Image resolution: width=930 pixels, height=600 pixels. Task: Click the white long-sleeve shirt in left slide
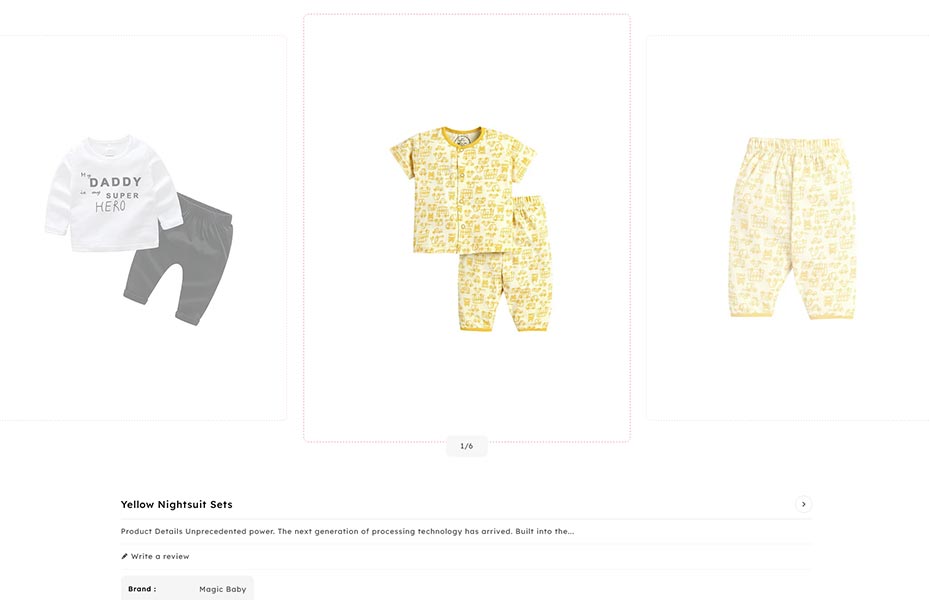click(113, 193)
